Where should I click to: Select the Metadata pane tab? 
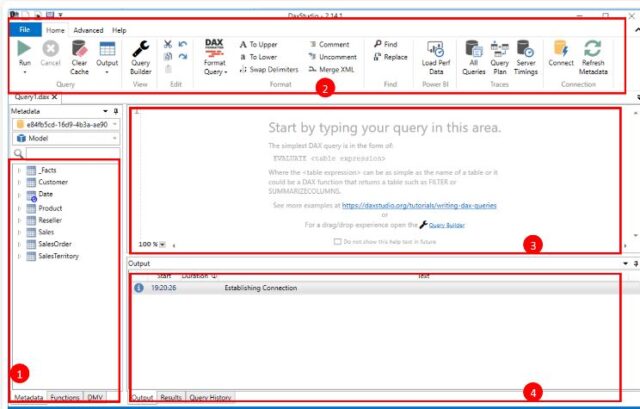tap(29, 397)
